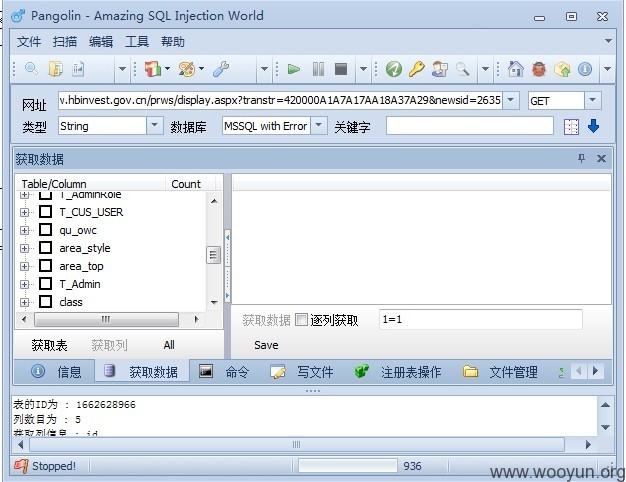Start scan with green play icon
The width and height of the screenshot is (626, 482).
294,69
